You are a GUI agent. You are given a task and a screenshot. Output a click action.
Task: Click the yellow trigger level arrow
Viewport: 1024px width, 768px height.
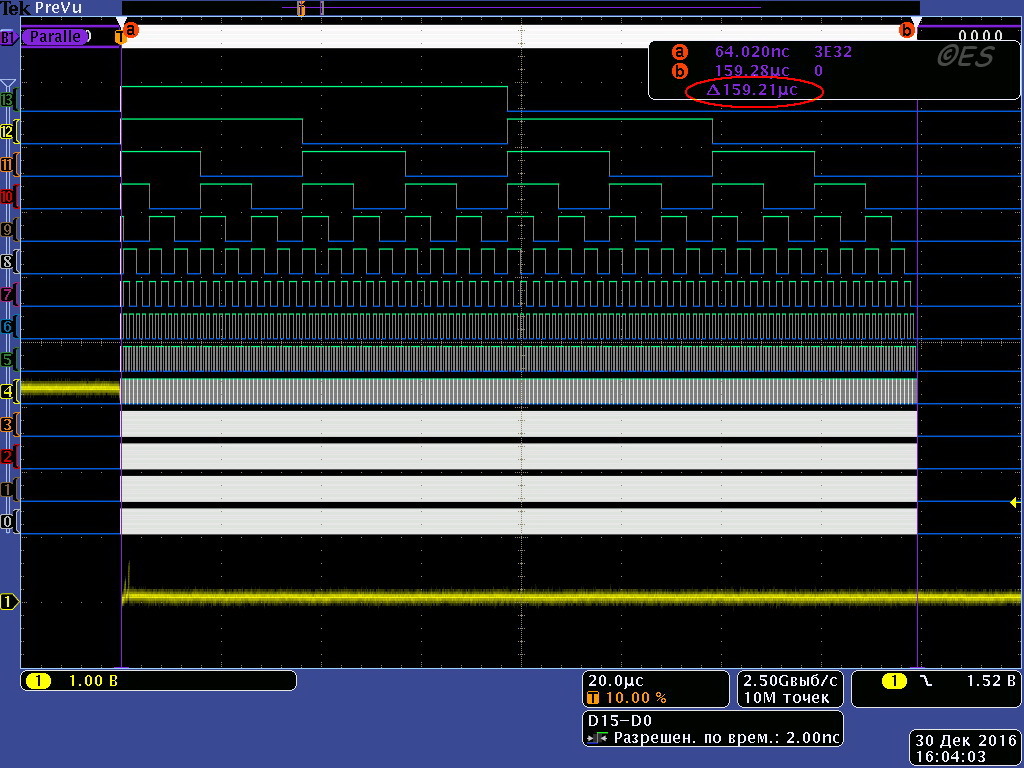point(1014,502)
